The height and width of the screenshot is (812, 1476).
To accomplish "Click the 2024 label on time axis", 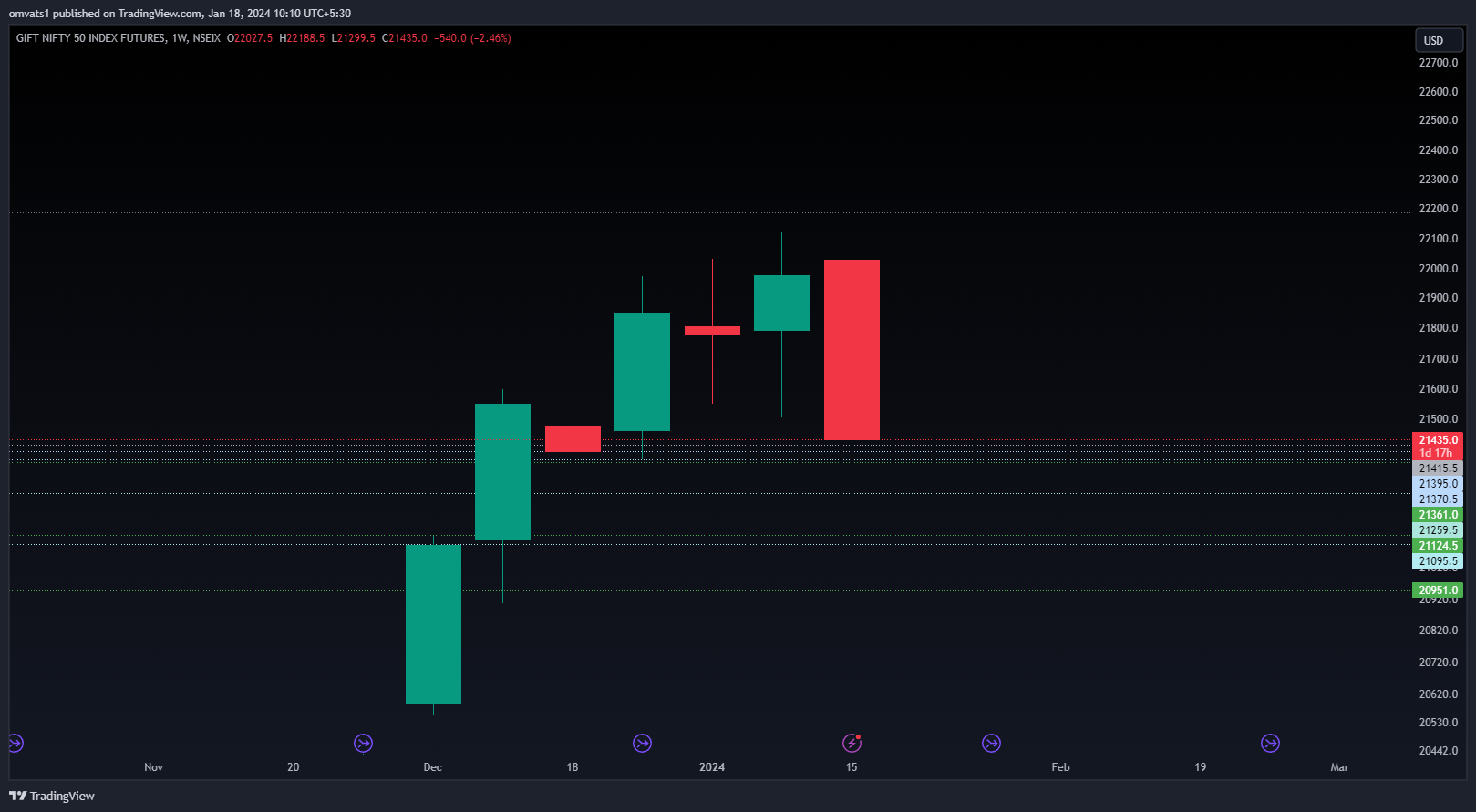I will click(x=712, y=767).
